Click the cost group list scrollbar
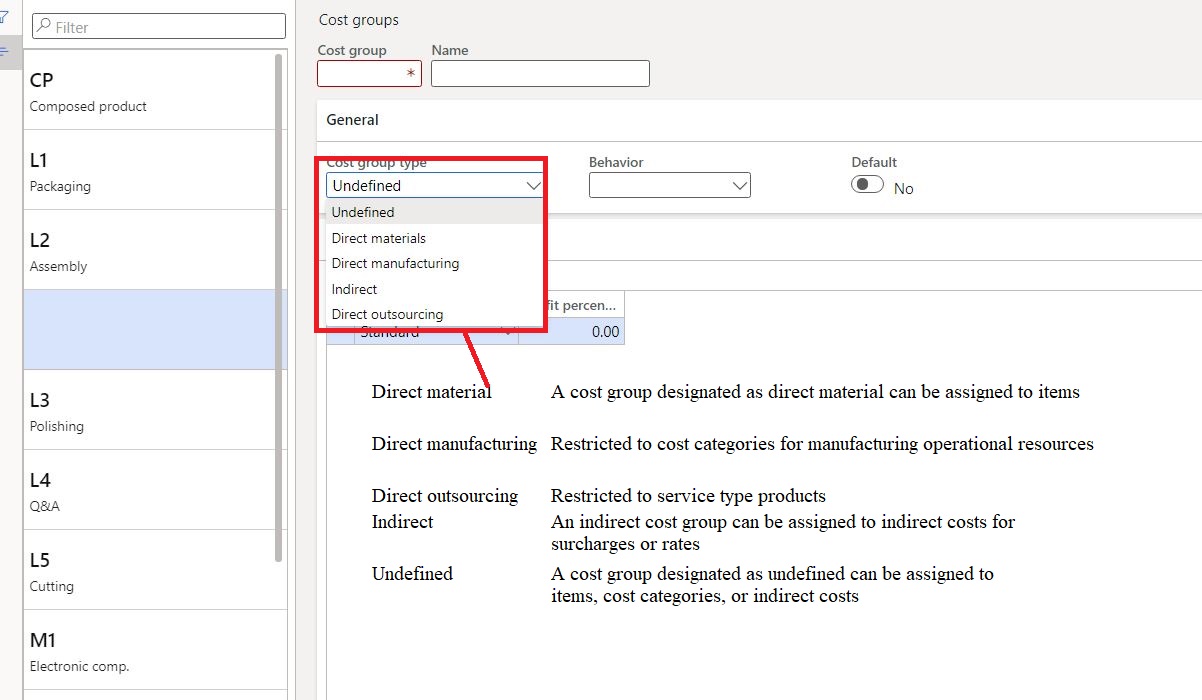This screenshot has height=700, width=1202. click(x=279, y=300)
